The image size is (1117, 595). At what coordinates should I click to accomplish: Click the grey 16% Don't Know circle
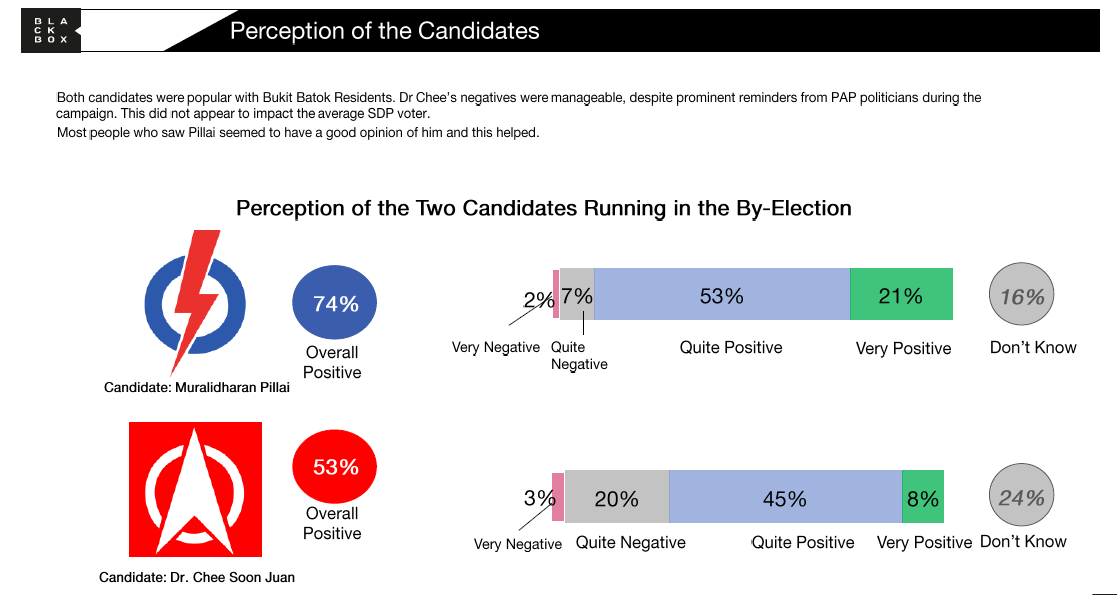coord(1022,296)
